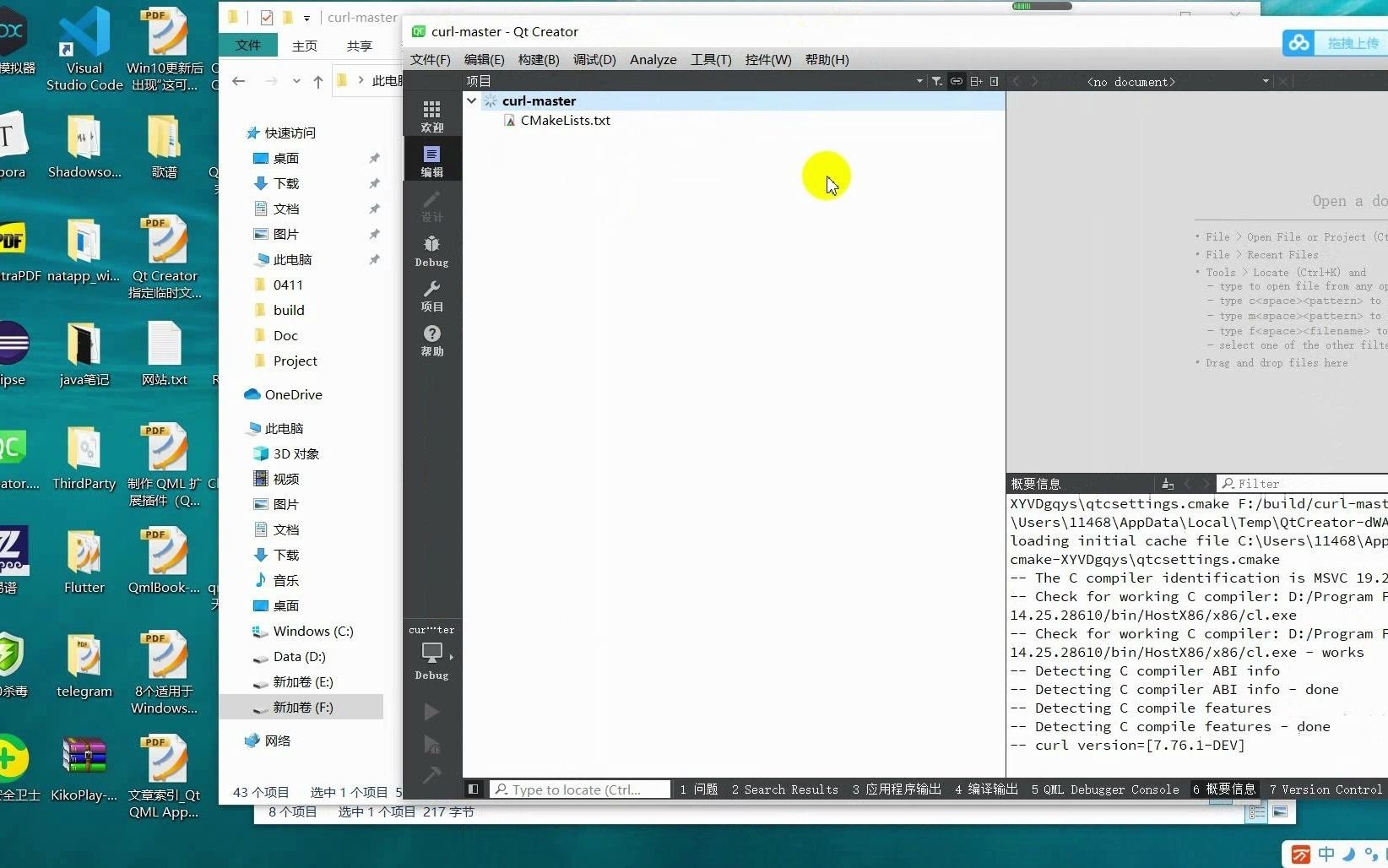The image size is (1388, 868).
Task: Switch to Edit (编辑) mode in sidebar
Action: [x=431, y=160]
